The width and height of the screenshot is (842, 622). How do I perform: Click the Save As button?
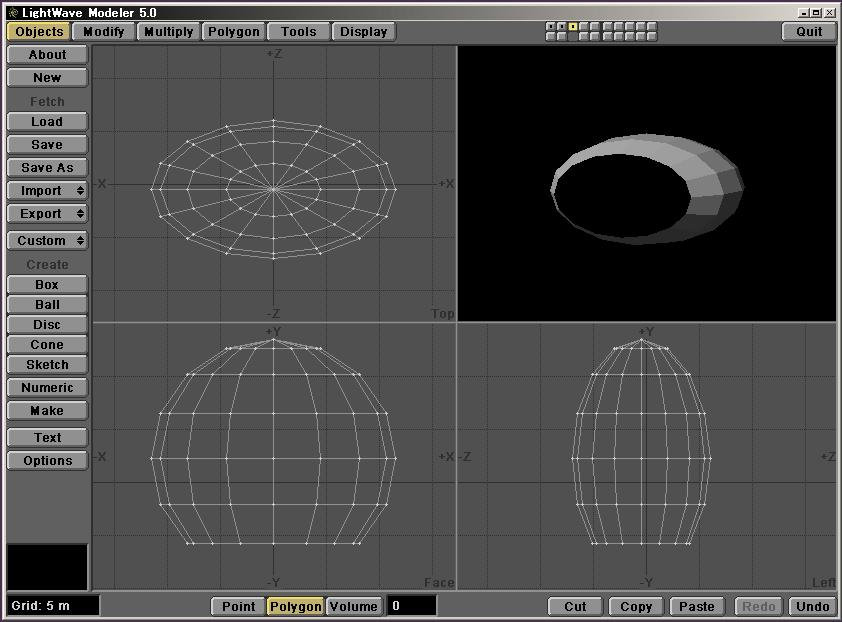[47, 168]
